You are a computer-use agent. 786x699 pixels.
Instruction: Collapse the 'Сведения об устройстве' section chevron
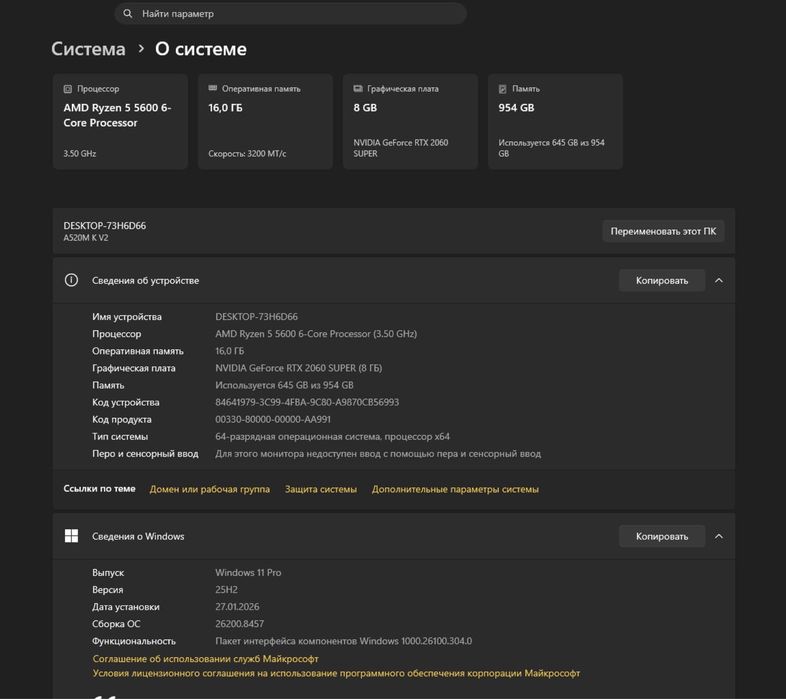click(719, 280)
